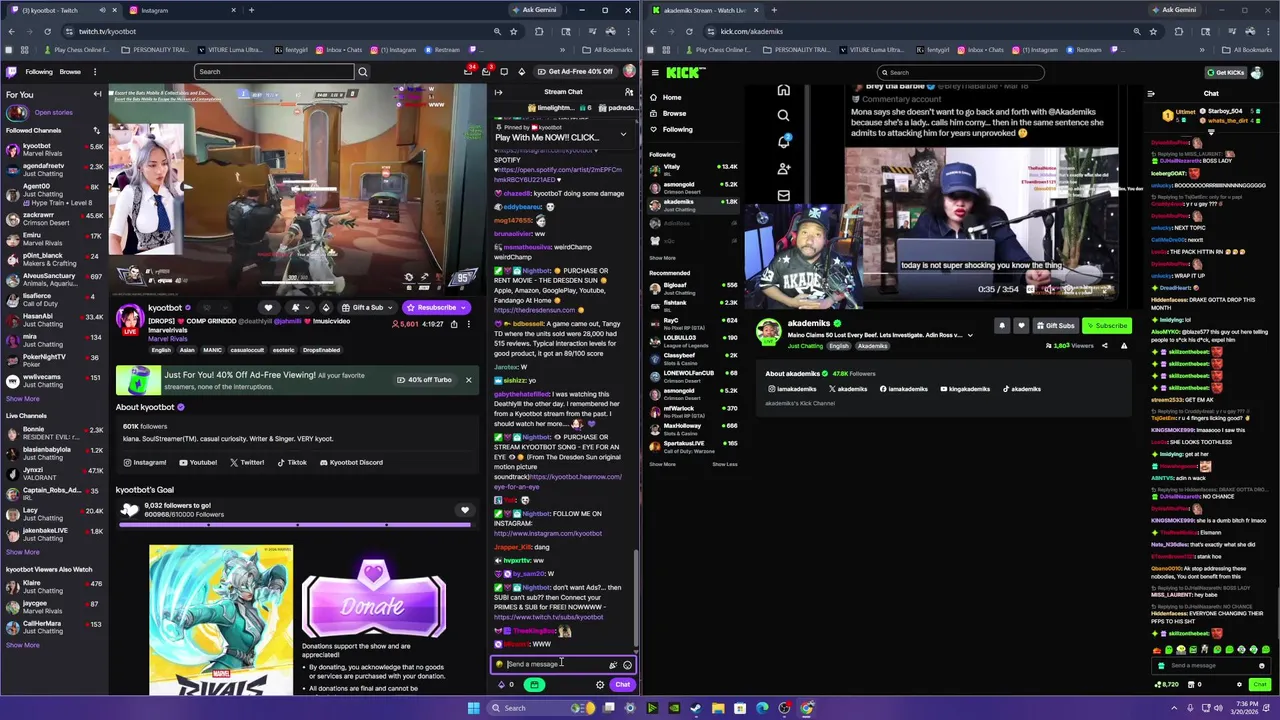Close the 40% off Turbo banner

tap(468, 380)
